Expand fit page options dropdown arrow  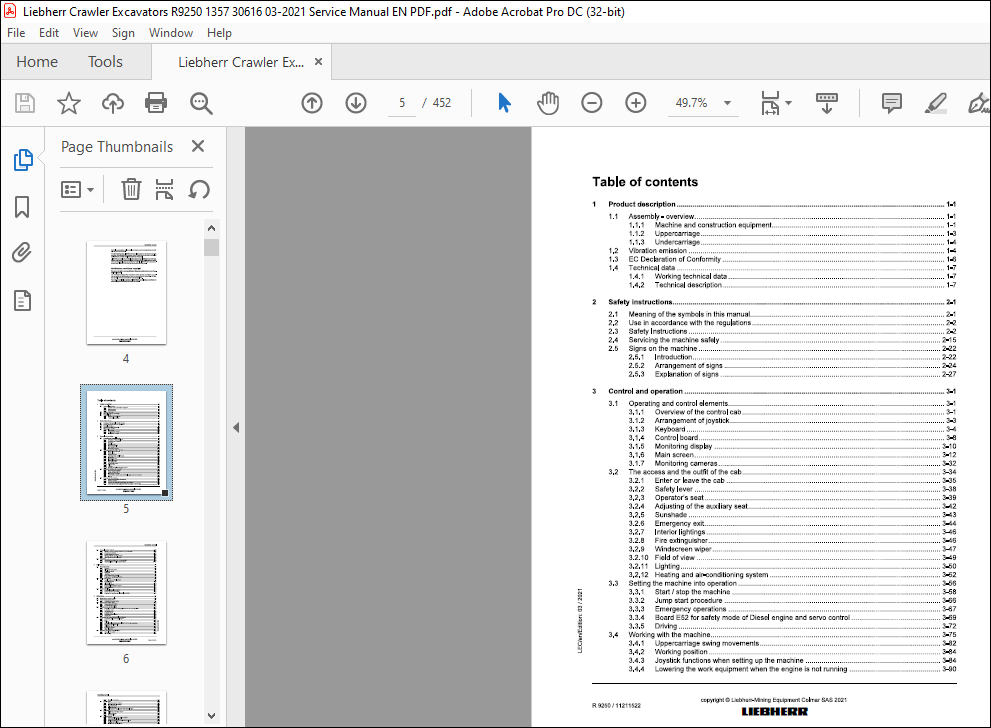pos(788,102)
